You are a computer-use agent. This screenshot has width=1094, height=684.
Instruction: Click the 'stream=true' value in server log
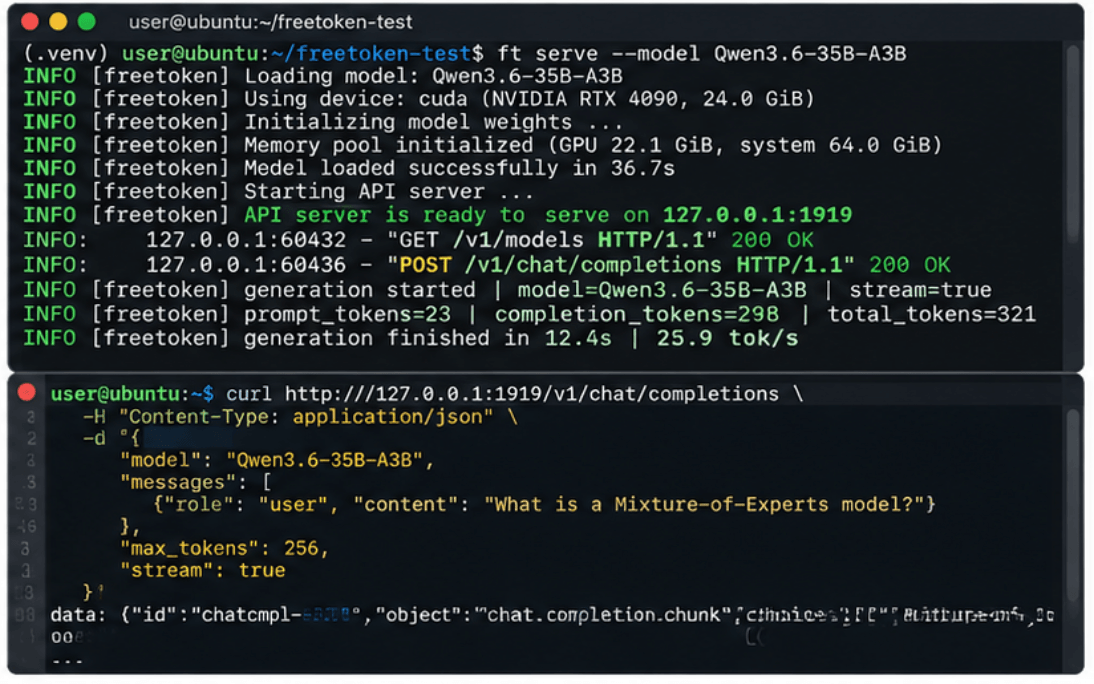(920, 290)
